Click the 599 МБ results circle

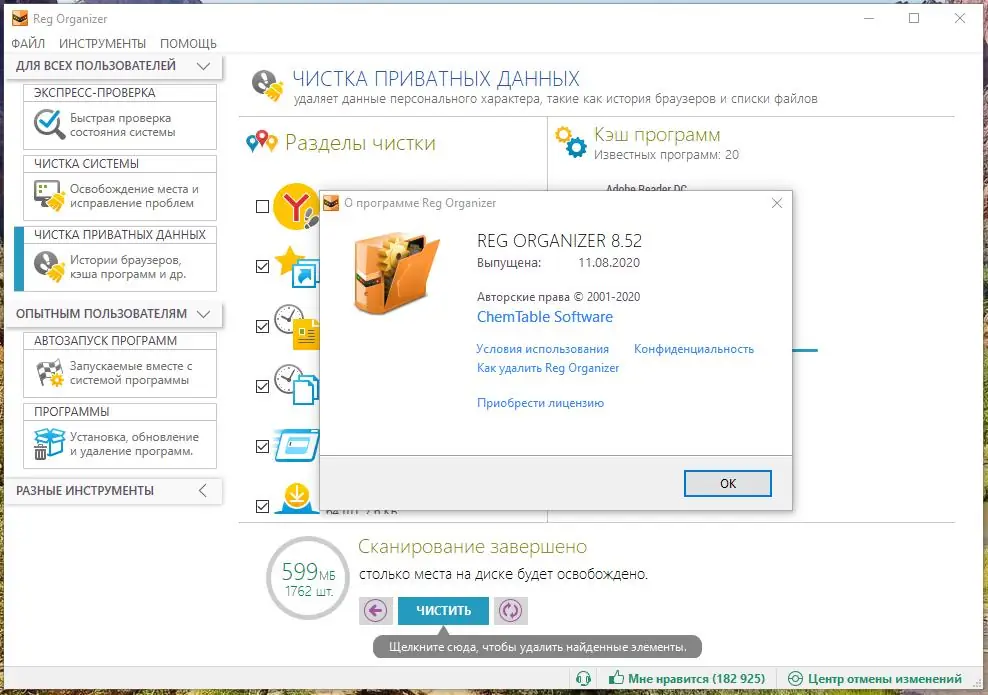pos(308,578)
